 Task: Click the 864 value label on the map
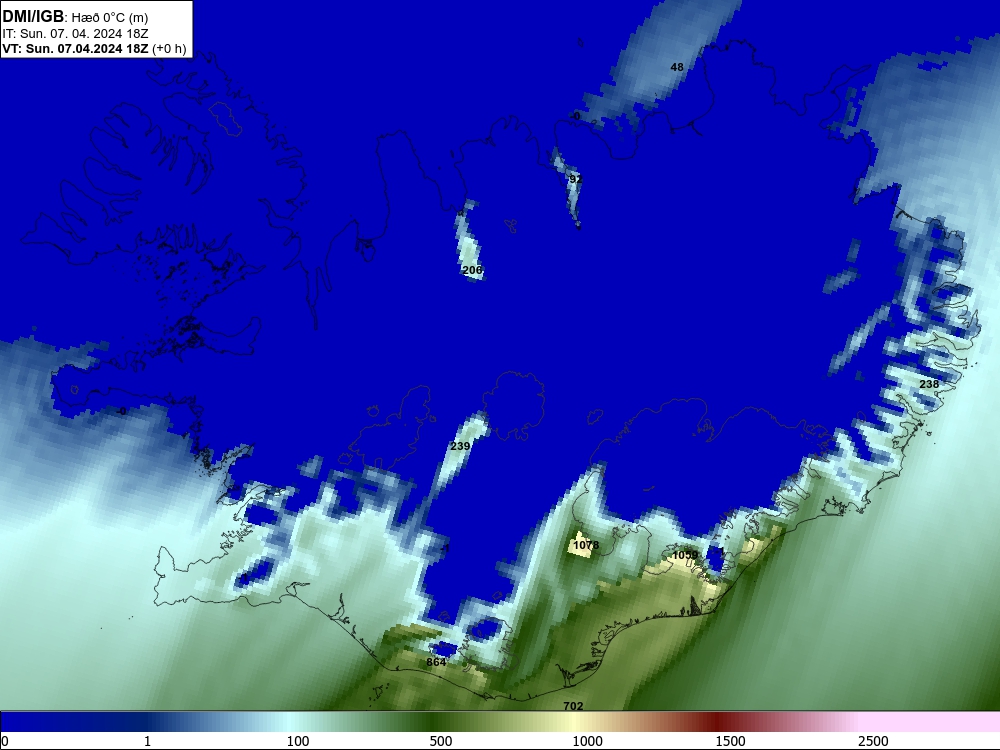tap(436, 663)
